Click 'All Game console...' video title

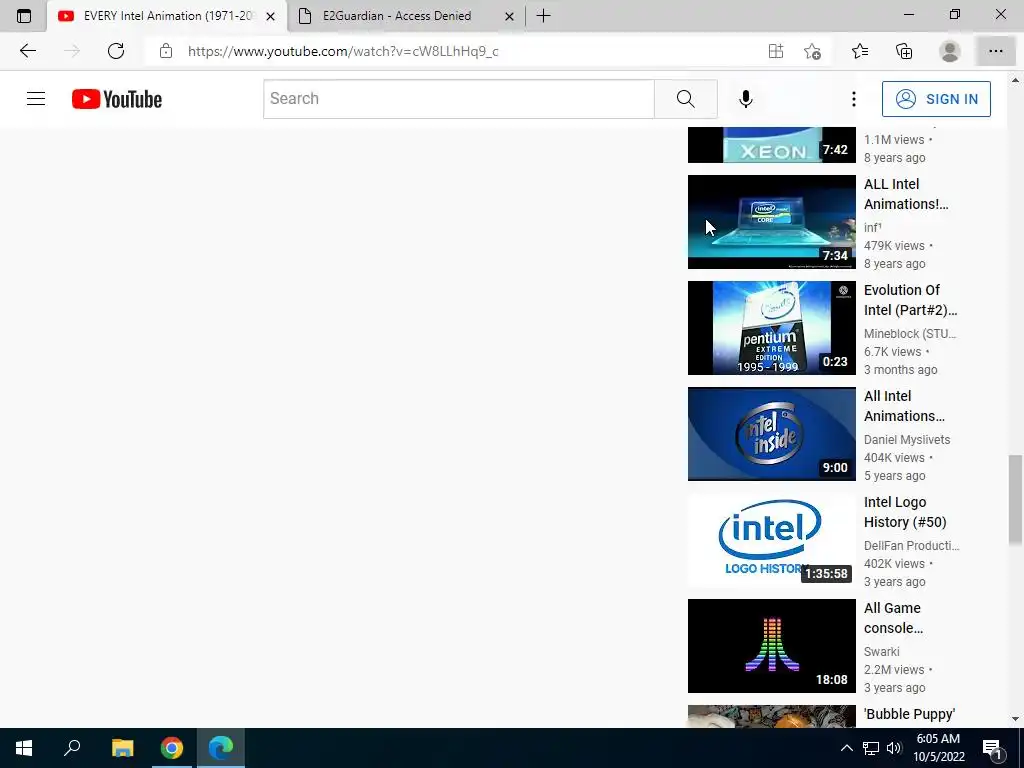point(893,618)
